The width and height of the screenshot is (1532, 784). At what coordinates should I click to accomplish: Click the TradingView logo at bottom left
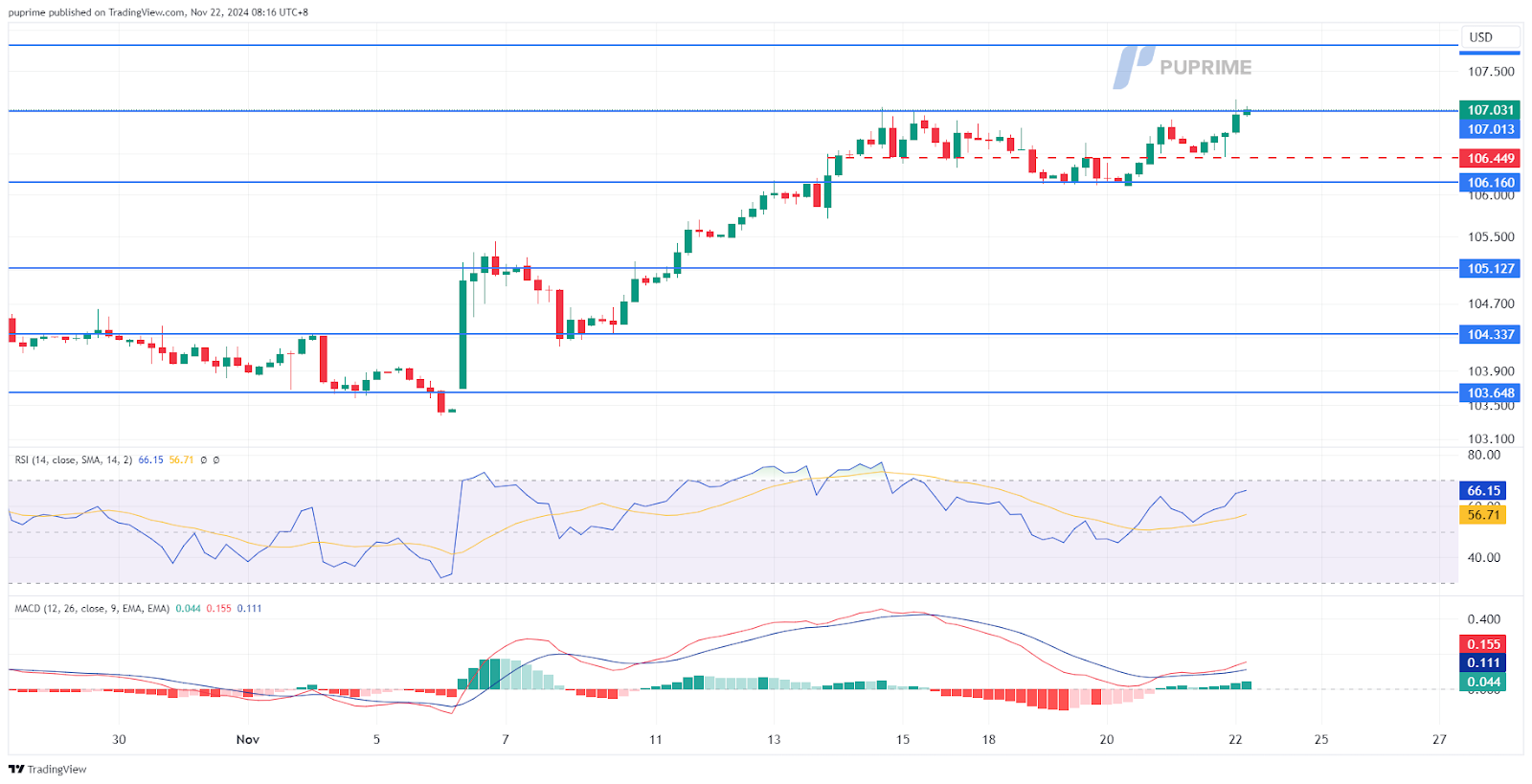click(47, 769)
